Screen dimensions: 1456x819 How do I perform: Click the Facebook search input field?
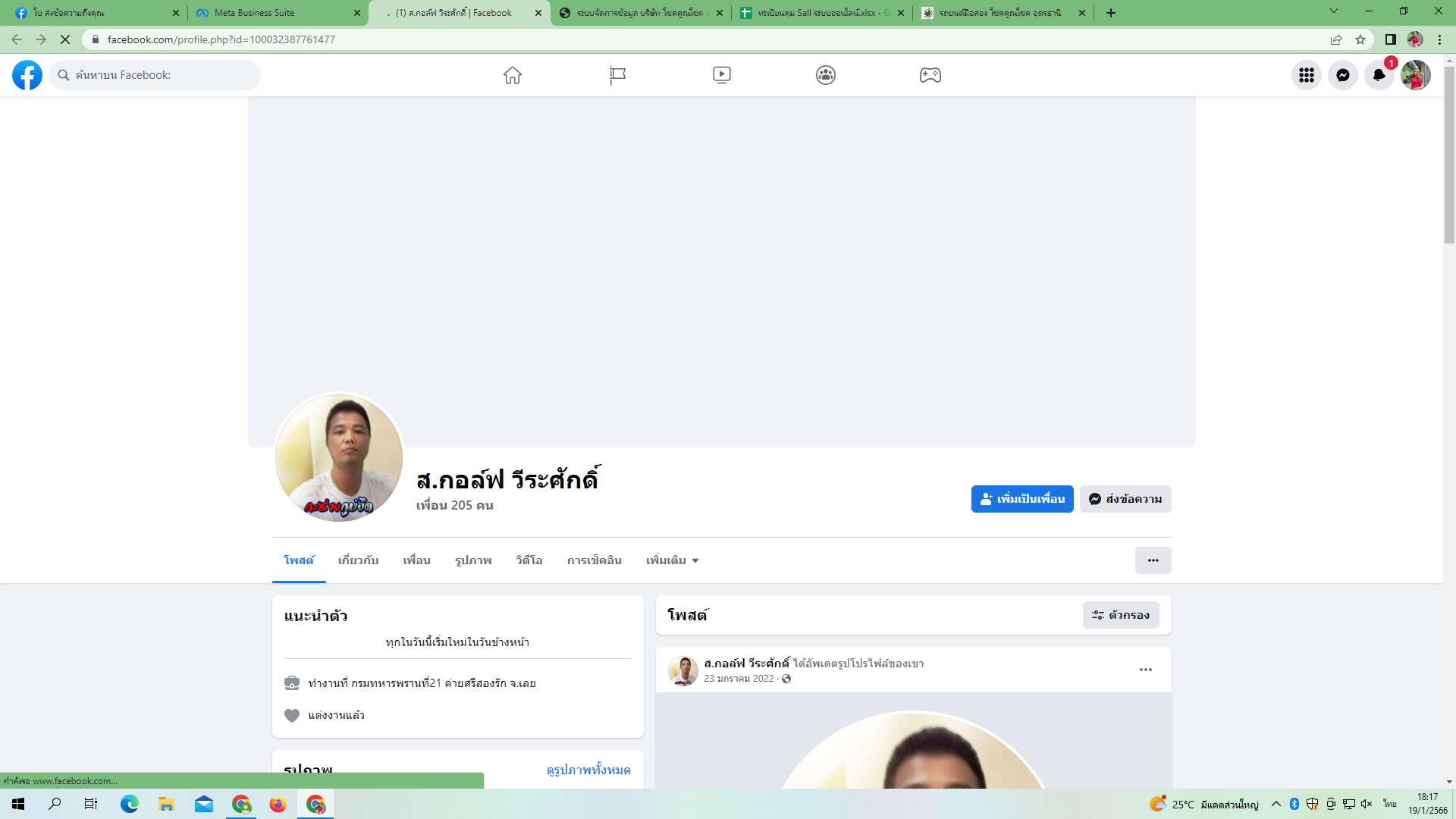tap(163, 75)
